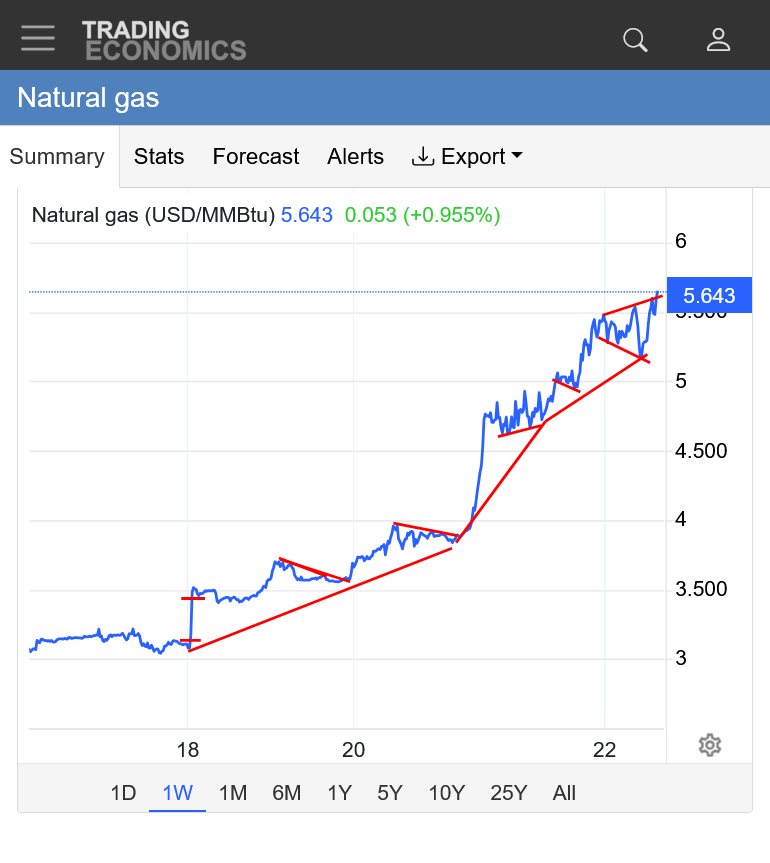Open search with magnifier icon
Screen dimensions: 770x863
tap(635, 40)
